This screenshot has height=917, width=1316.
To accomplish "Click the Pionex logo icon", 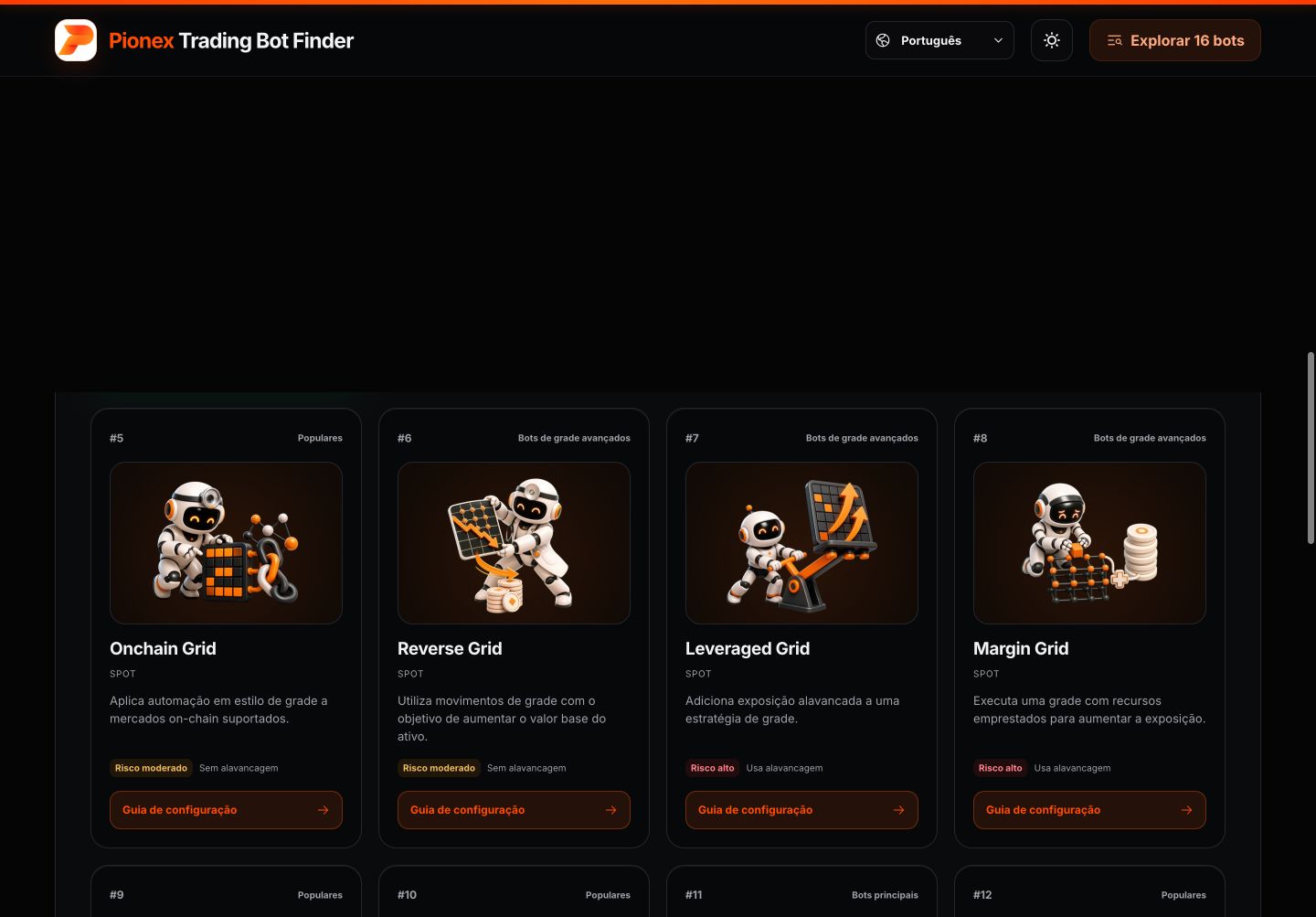I will tap(76, 40).
